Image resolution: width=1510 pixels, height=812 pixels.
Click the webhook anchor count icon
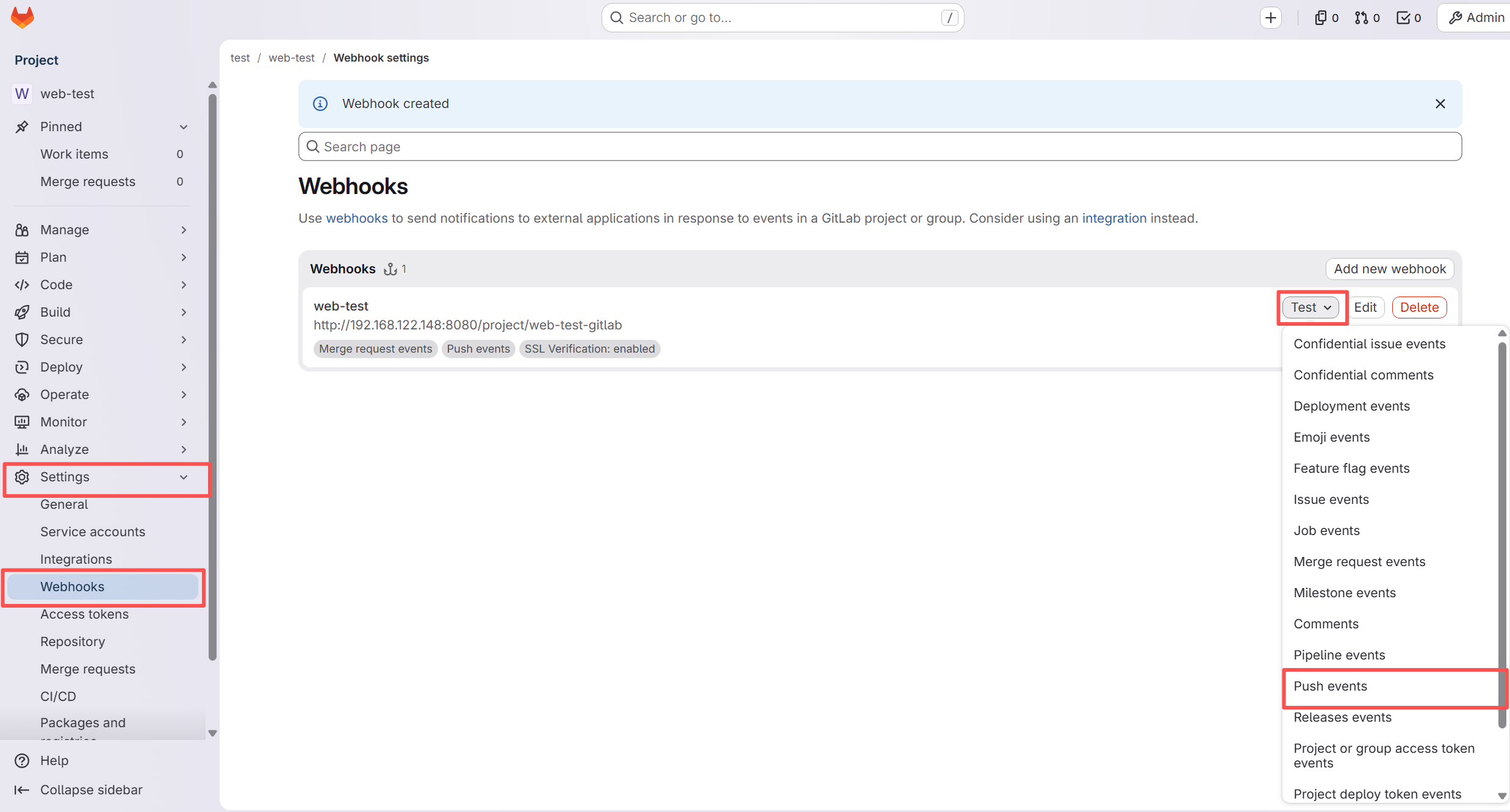pyautogui.click(x=390, y=269)
